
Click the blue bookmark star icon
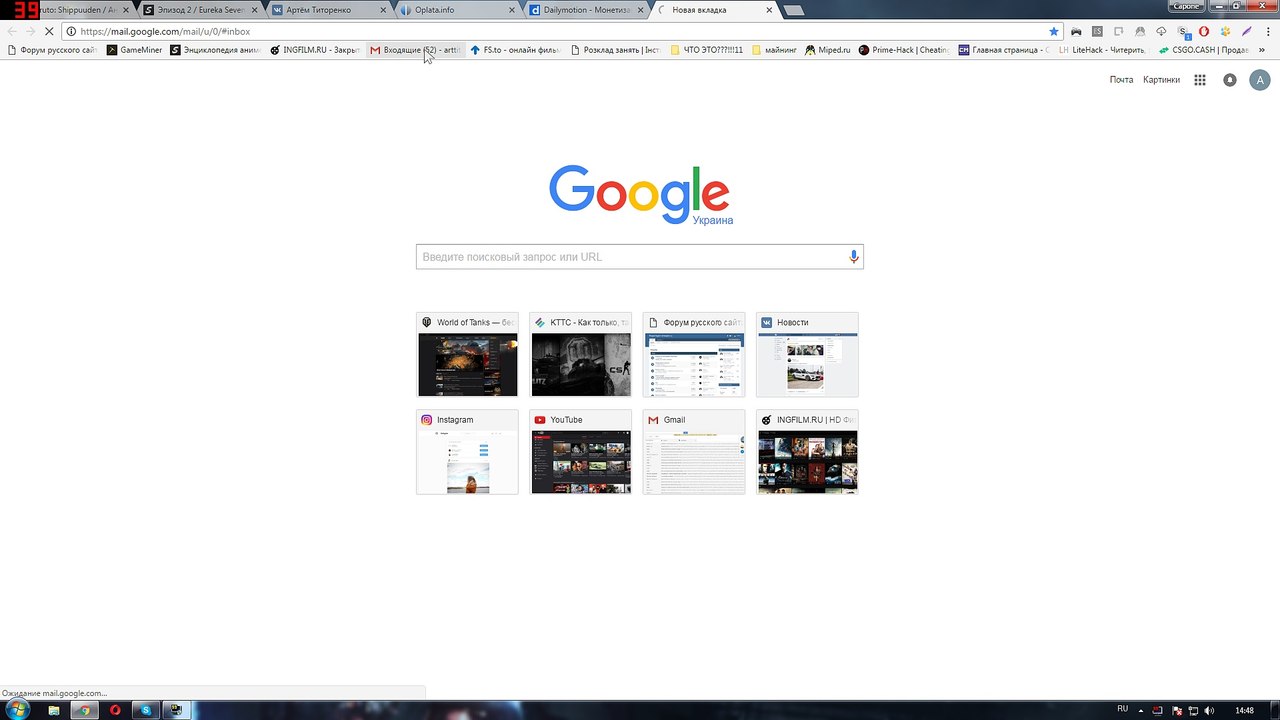coord(1053,31)
